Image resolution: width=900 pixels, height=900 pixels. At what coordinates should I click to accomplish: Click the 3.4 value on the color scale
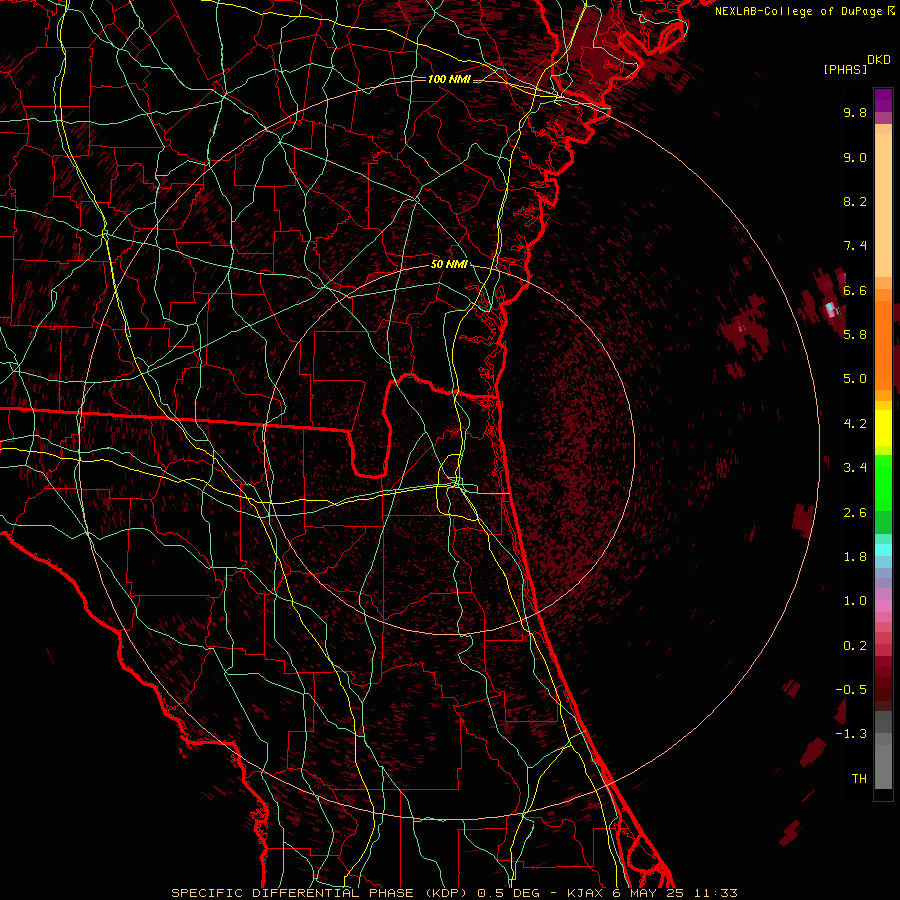[x=855, y=468]
